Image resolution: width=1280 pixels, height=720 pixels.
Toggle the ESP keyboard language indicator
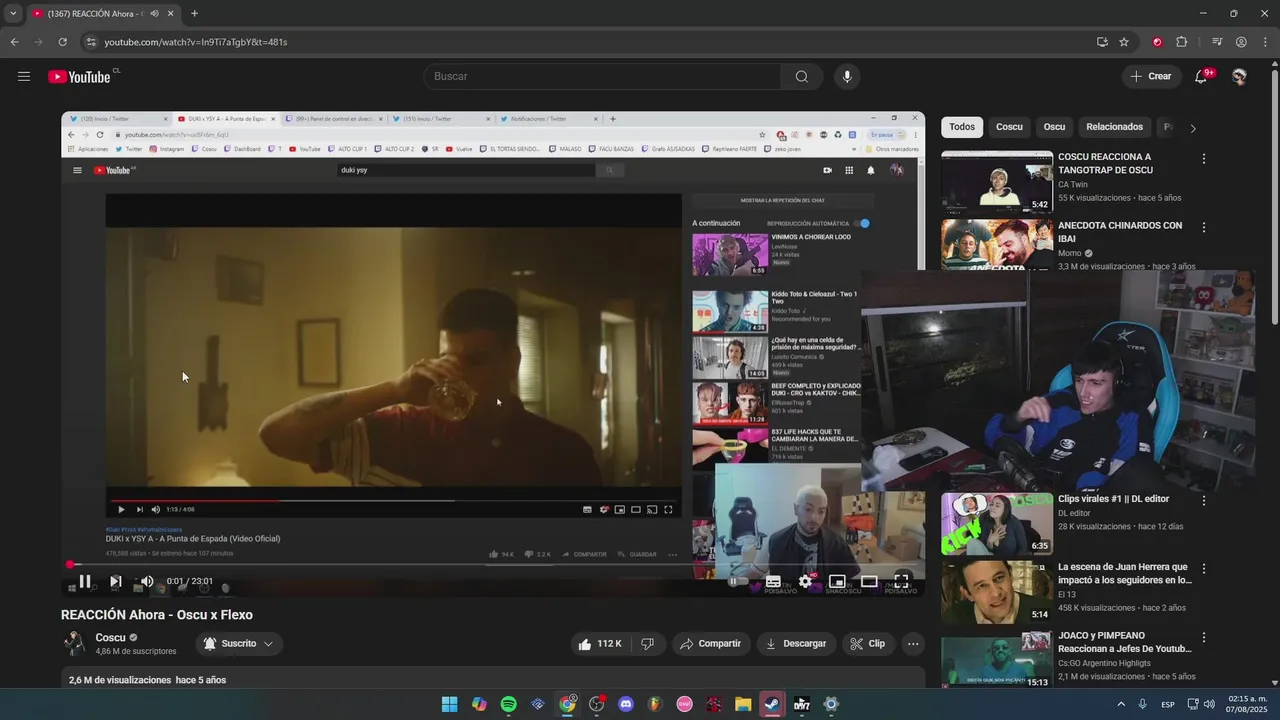(x=1168, y=705)
